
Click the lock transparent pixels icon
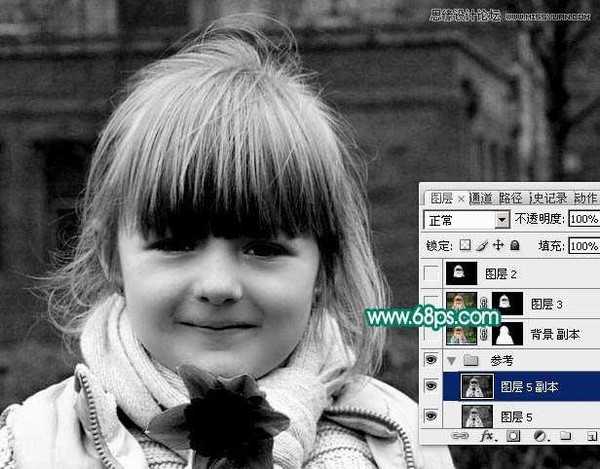(x=466, y=245)
